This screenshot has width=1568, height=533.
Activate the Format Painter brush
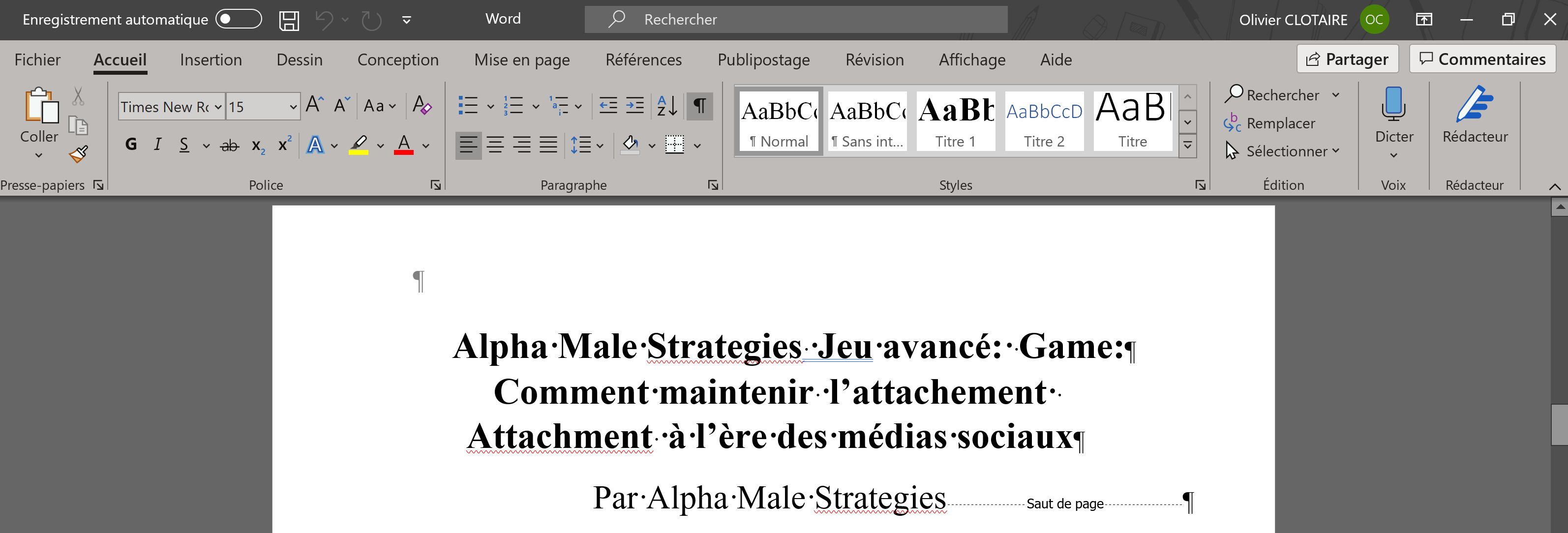pyautogui.click(x=79, y=154)
